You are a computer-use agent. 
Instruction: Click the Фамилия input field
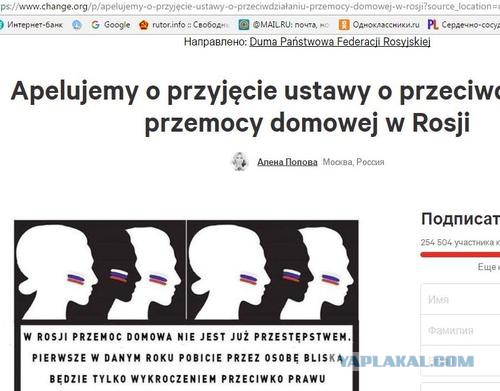(460, 330)
